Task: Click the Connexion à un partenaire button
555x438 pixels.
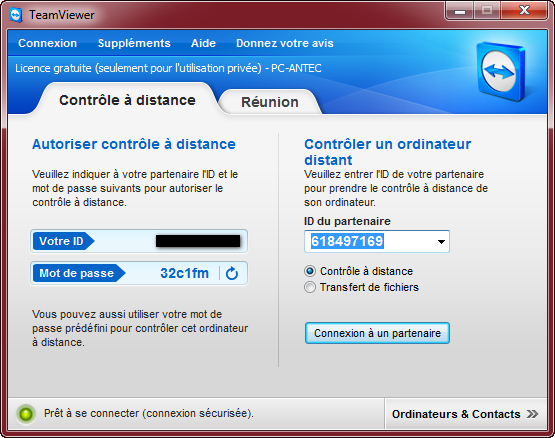Action: coord(377,333)
